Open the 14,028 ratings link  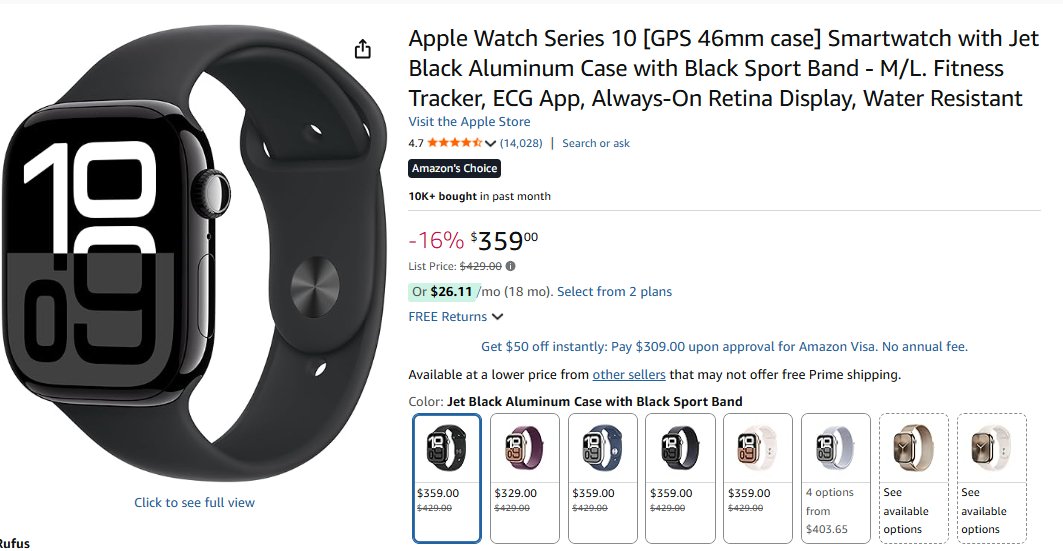point(521,143)
